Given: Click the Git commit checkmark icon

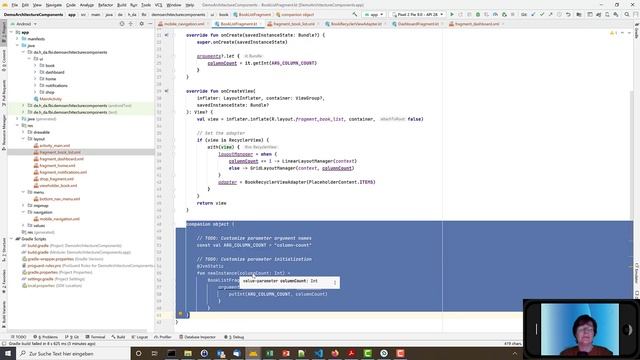Looking at the screenshot, I should [x=542, y=15].
